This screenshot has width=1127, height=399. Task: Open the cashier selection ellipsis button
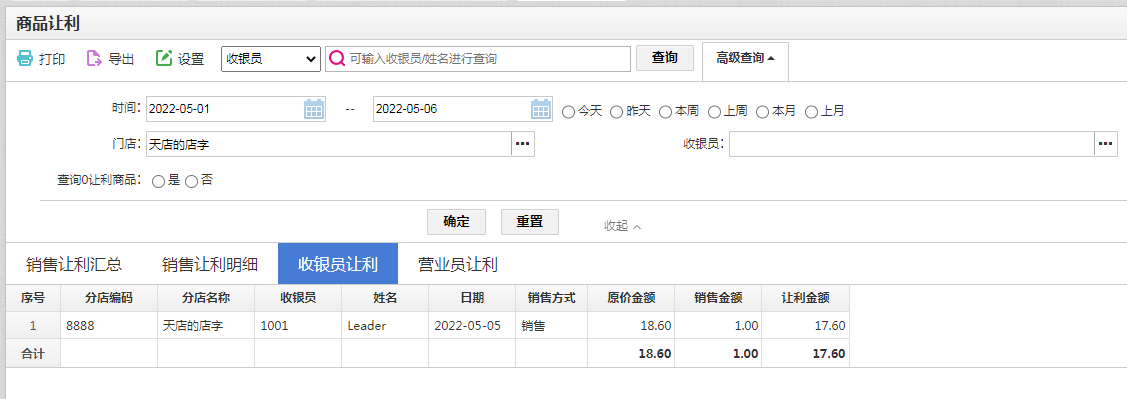click(1106, 144)
